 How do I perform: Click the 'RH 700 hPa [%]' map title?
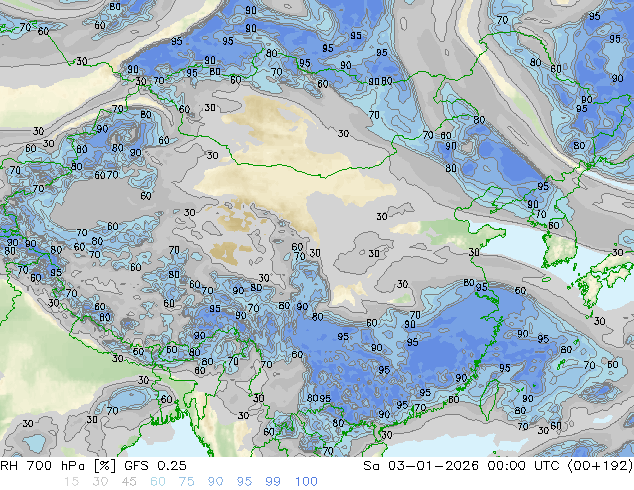coord(59,466)
